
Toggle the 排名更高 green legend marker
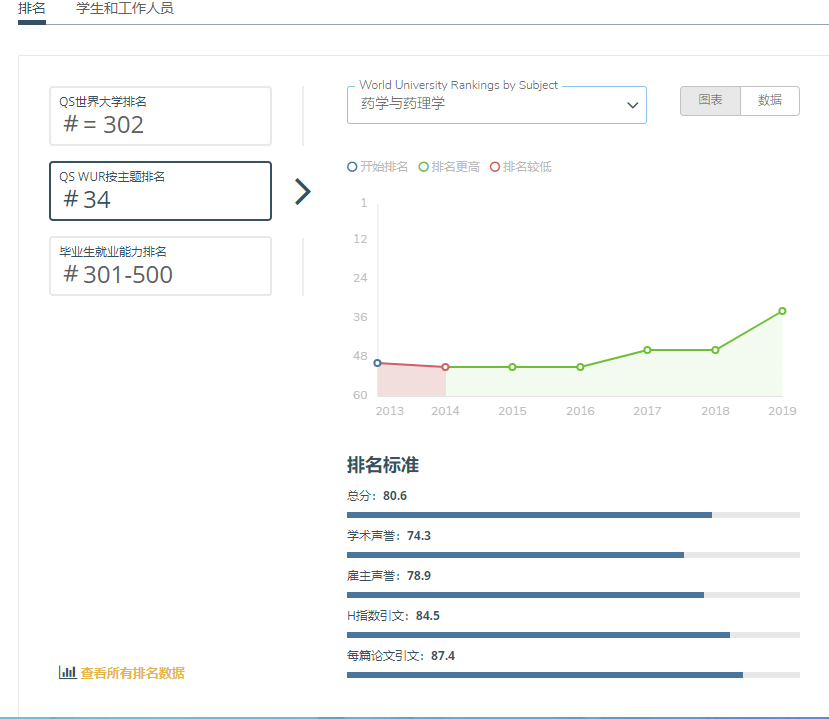tap(424, 167)
